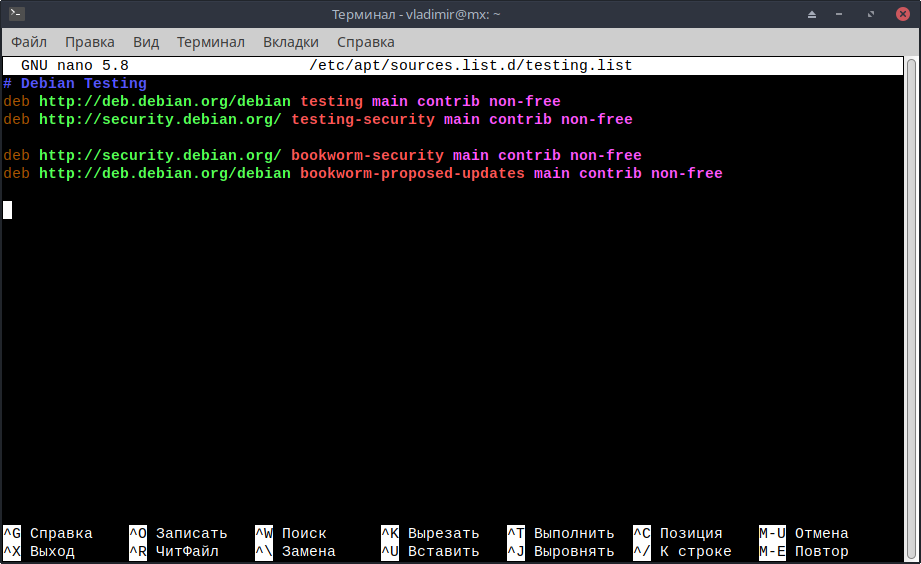Click the ^/ К строке shortcut hint
921x564 pixels.
pyautogui.click(x=683, y=552)
